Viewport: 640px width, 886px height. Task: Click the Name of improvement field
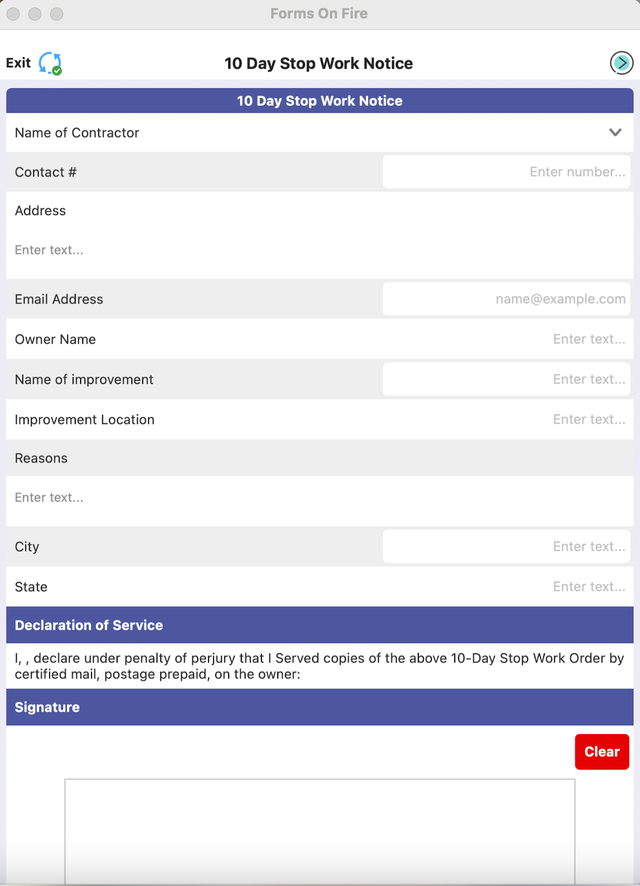506,379
